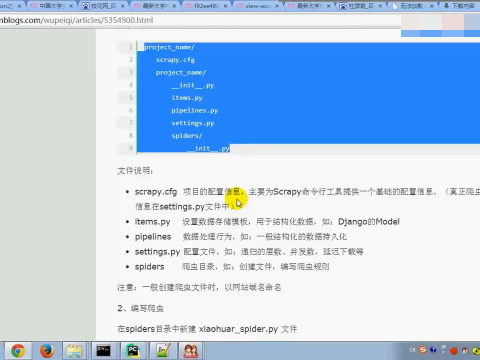The image size is (480, 360).
Task: Open the command prompt taskbar icon
Action: click(x=103, y=351)
